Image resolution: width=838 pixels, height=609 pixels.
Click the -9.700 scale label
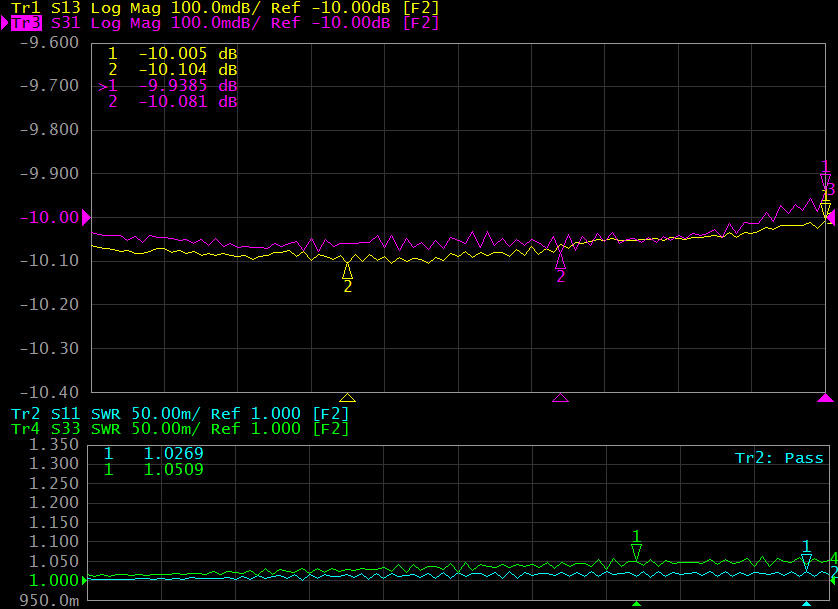click(49, 85)
